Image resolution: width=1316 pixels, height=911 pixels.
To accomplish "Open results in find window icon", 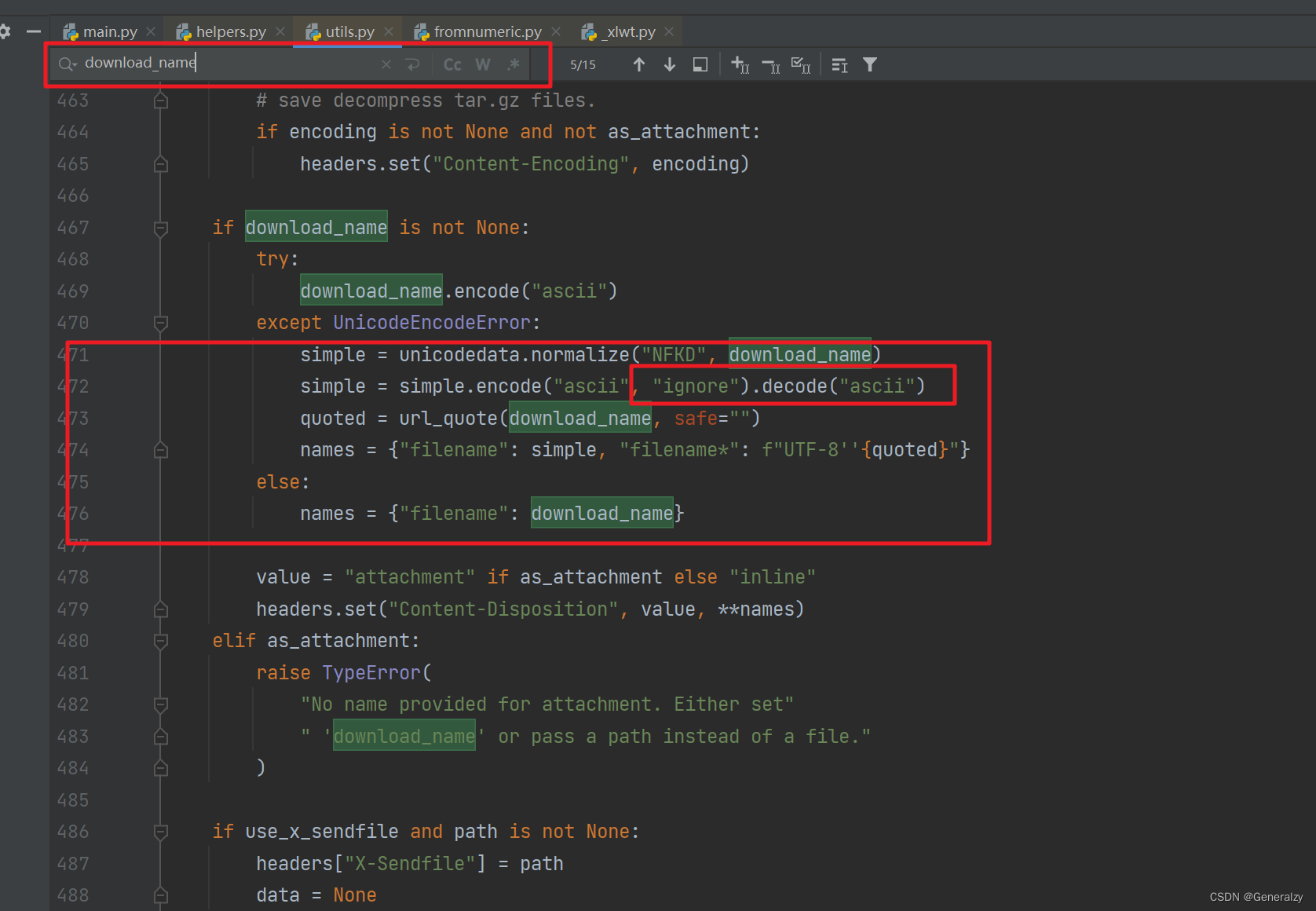I will pos(700,64).
